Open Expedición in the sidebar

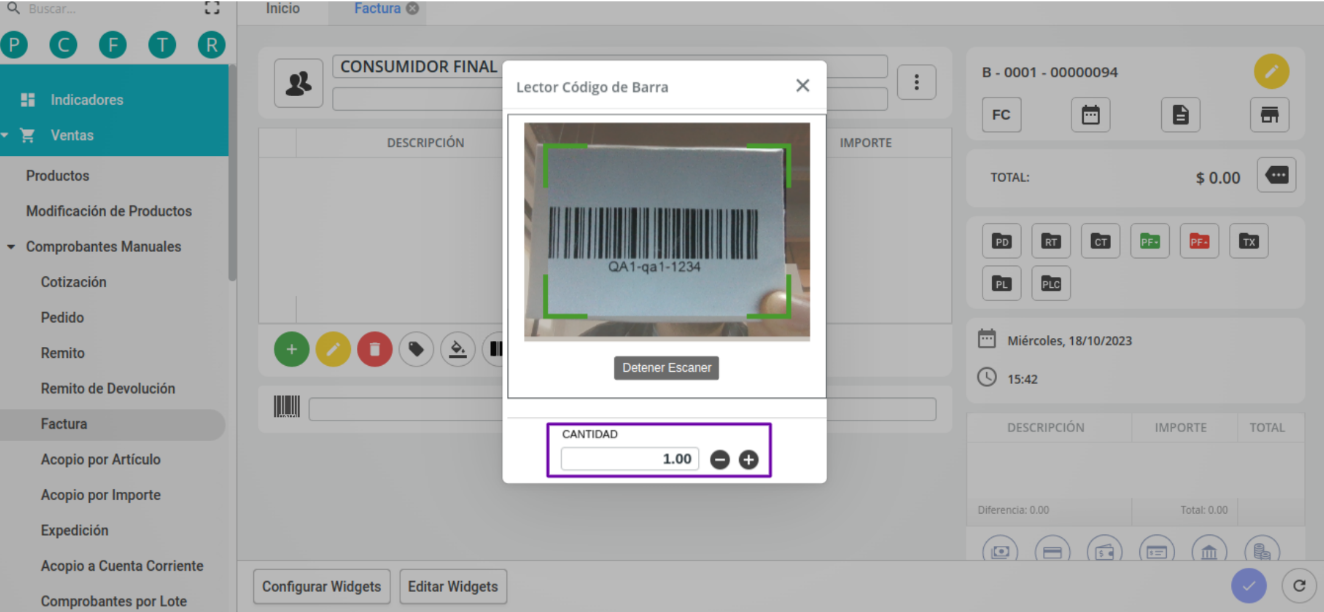pyautogui.click(x=74, y=531)
